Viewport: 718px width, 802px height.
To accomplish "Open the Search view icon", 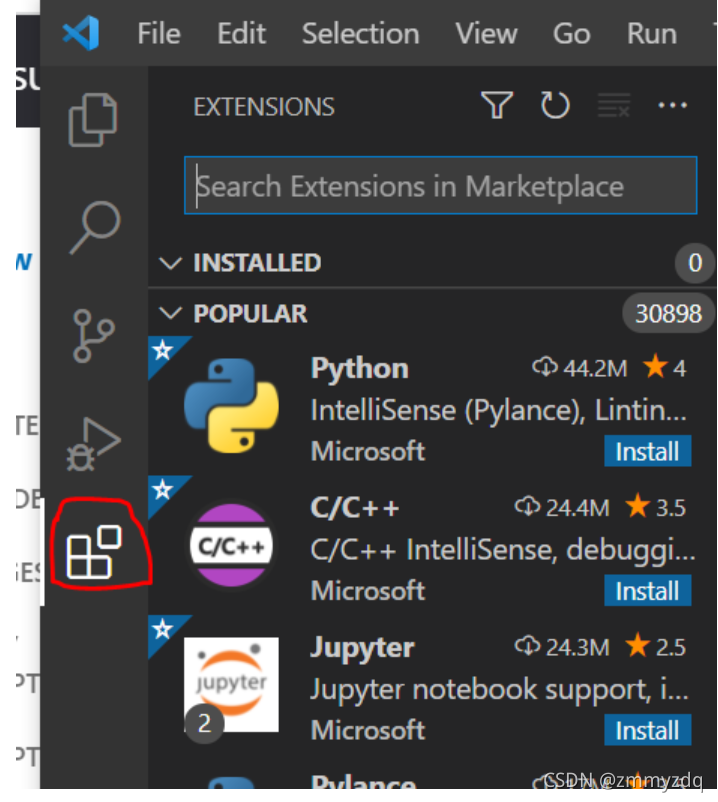I will click(x=95, y=227).
